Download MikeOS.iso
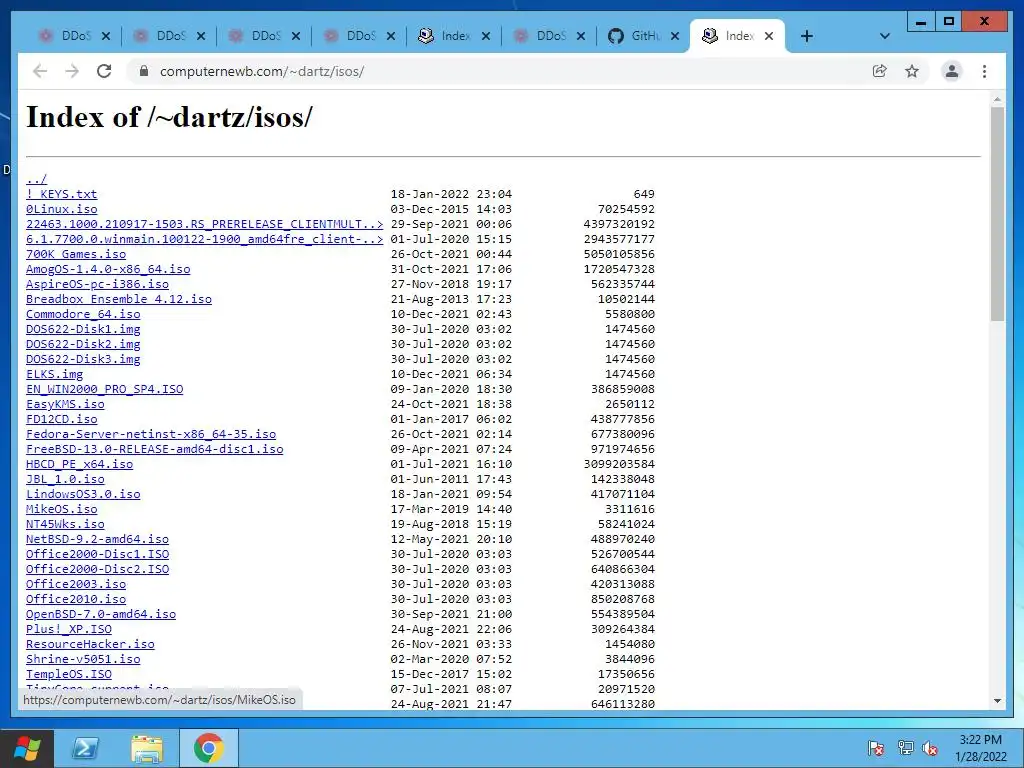This screenshot has height=768, width=1024. pyautogui.click(x=61, y=509)
